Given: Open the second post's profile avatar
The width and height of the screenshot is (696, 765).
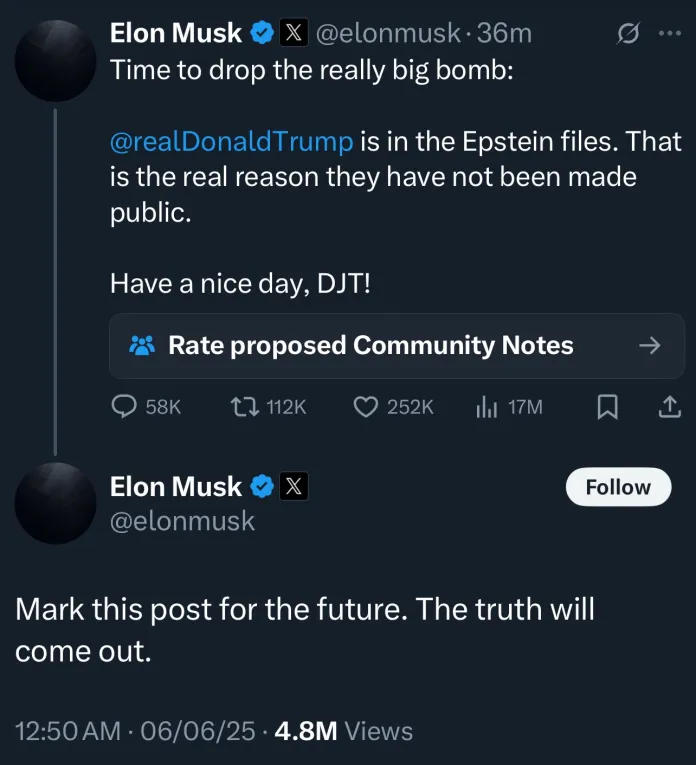Looking at the screenshot, I should click(x=56, y=503).
